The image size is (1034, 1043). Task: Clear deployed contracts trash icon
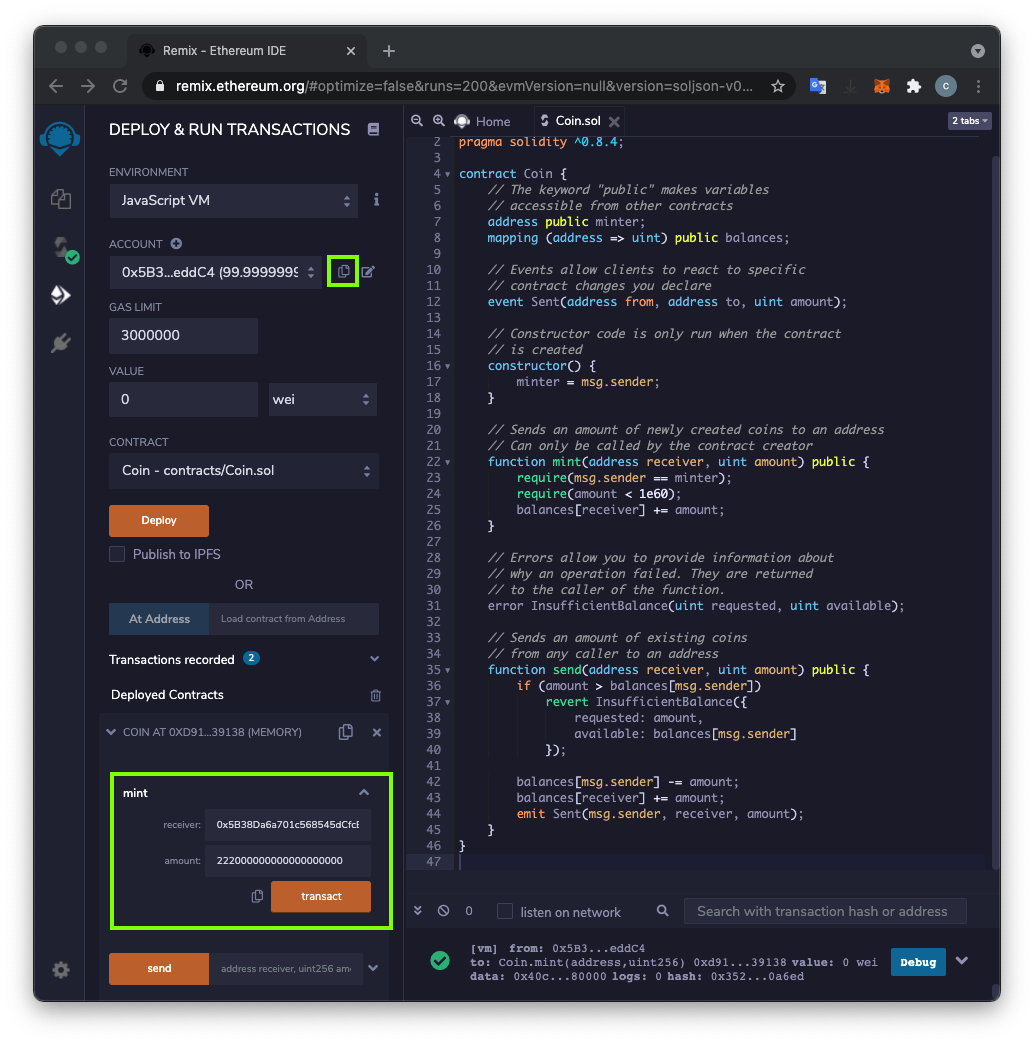375,695
